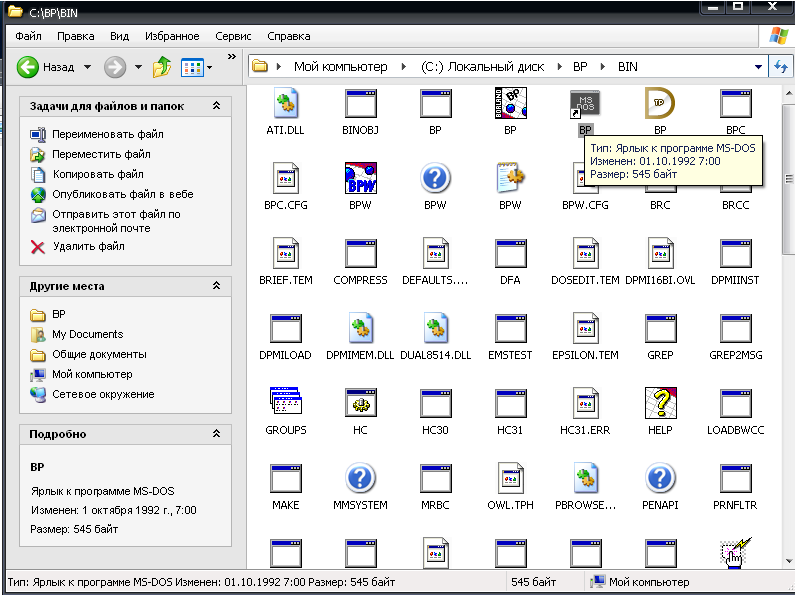Select the golden TP-logo BP icon
This screenshot has width=795, height=595.
click(660, 103)
